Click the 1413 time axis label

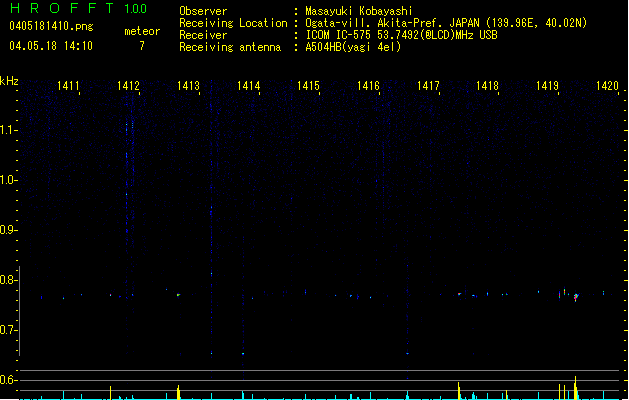coord(188,85)
